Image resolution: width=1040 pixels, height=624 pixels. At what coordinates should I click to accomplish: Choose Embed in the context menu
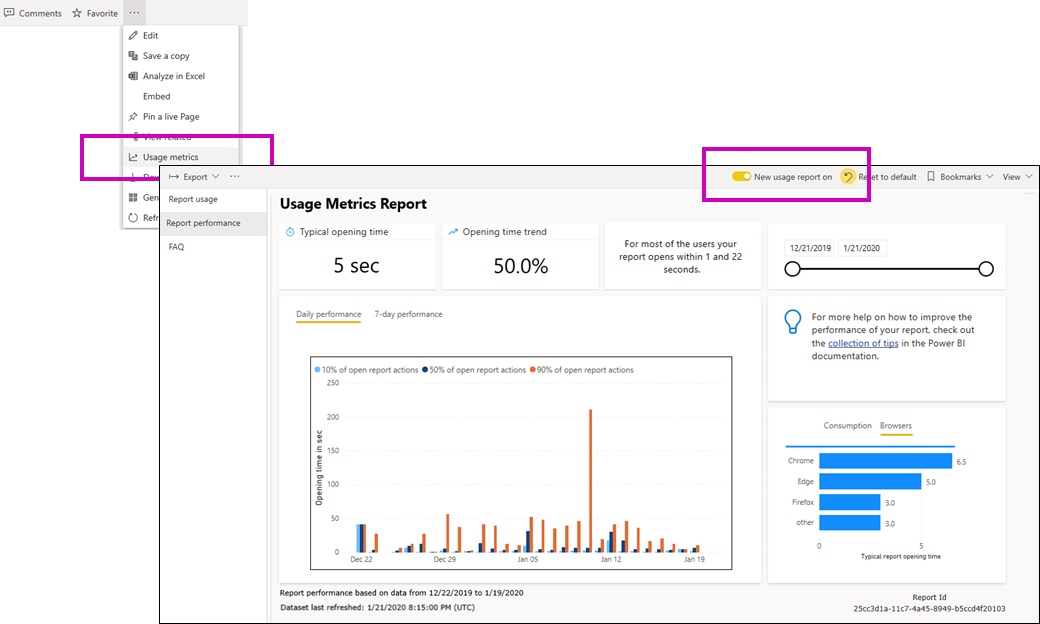tap(157, 97)
